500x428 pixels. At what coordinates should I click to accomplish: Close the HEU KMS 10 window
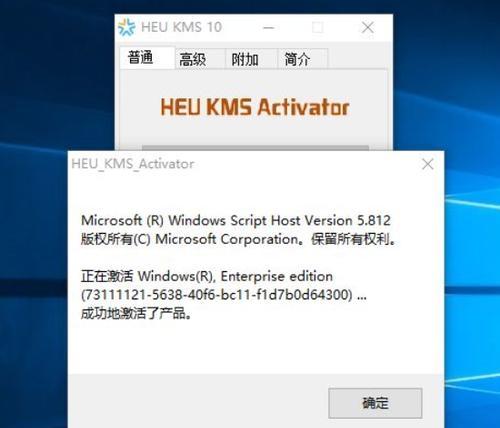(368, 27)
